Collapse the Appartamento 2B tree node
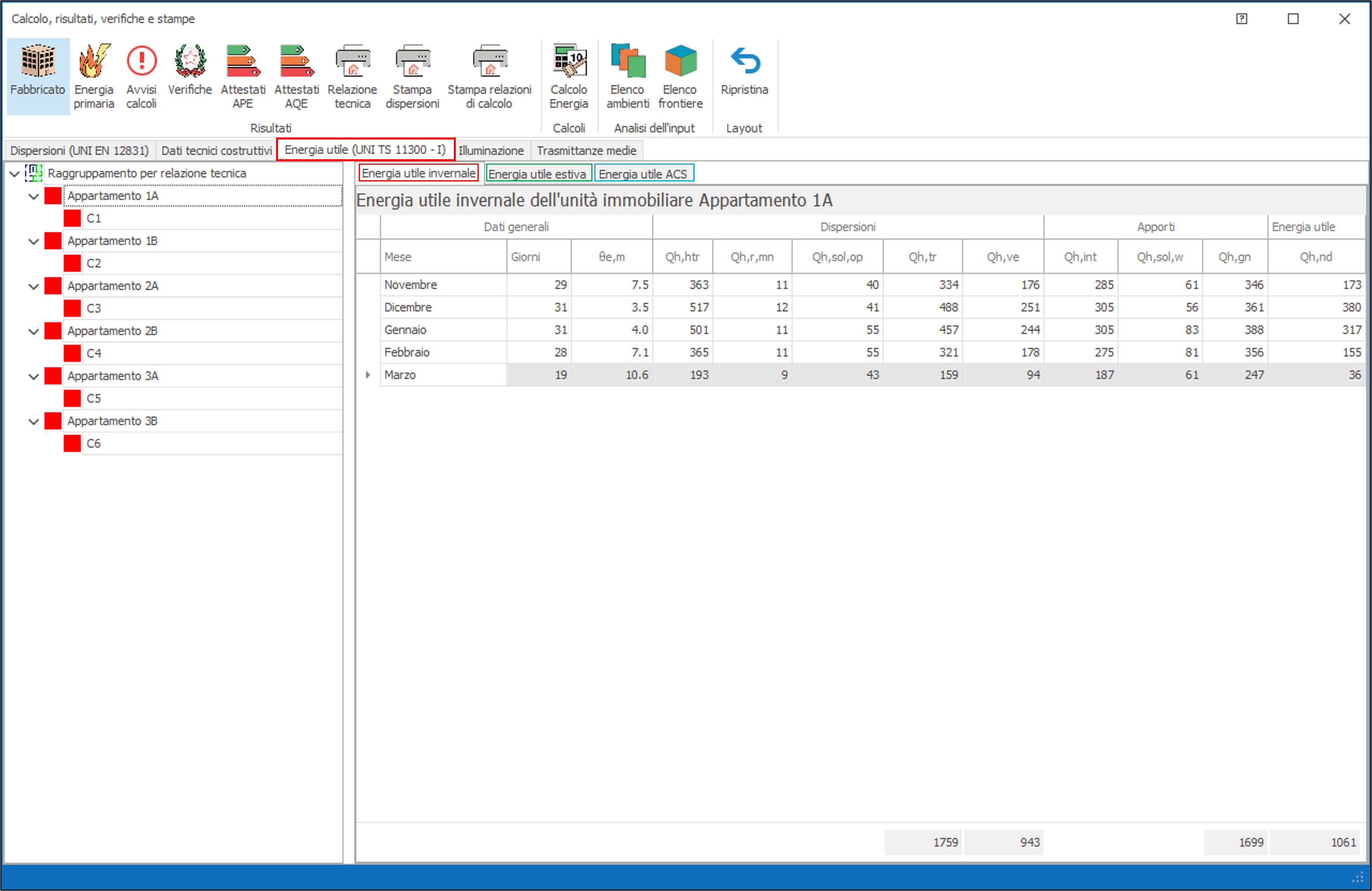This screenshot has width=1372, height=891. point(34,332)
